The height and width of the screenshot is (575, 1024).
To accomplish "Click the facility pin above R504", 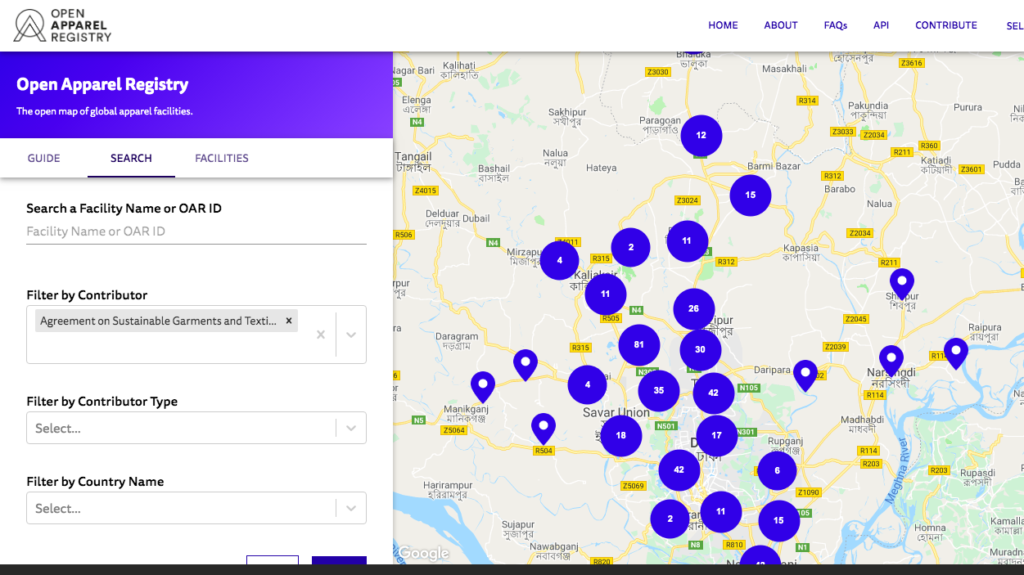I will (543, 429).
